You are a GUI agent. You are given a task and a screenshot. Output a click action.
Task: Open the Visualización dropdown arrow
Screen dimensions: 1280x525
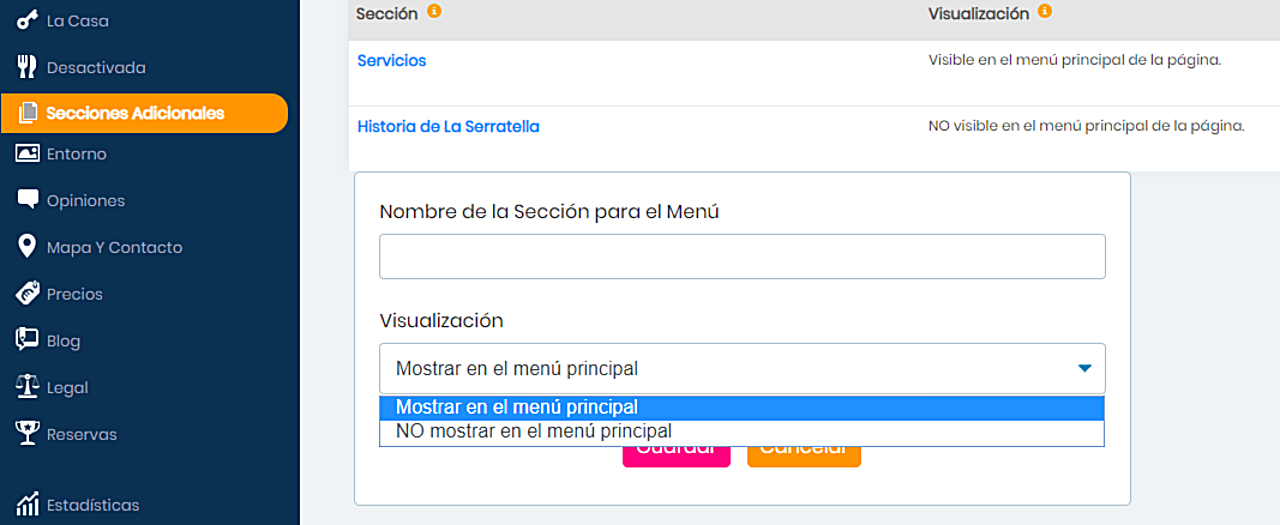pos(1085,369)
